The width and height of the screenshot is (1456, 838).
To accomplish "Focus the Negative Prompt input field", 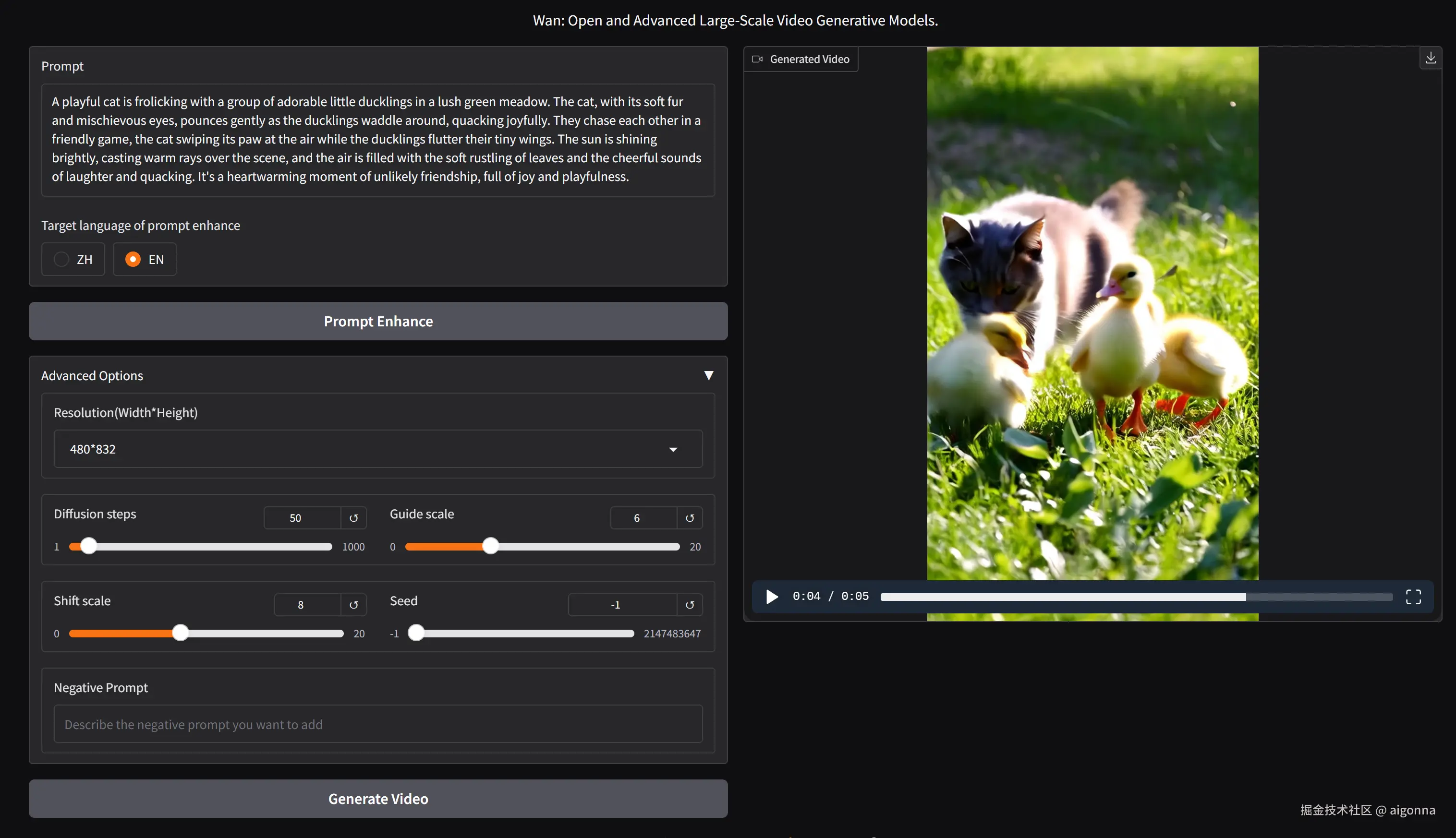I will click(377, 724).
